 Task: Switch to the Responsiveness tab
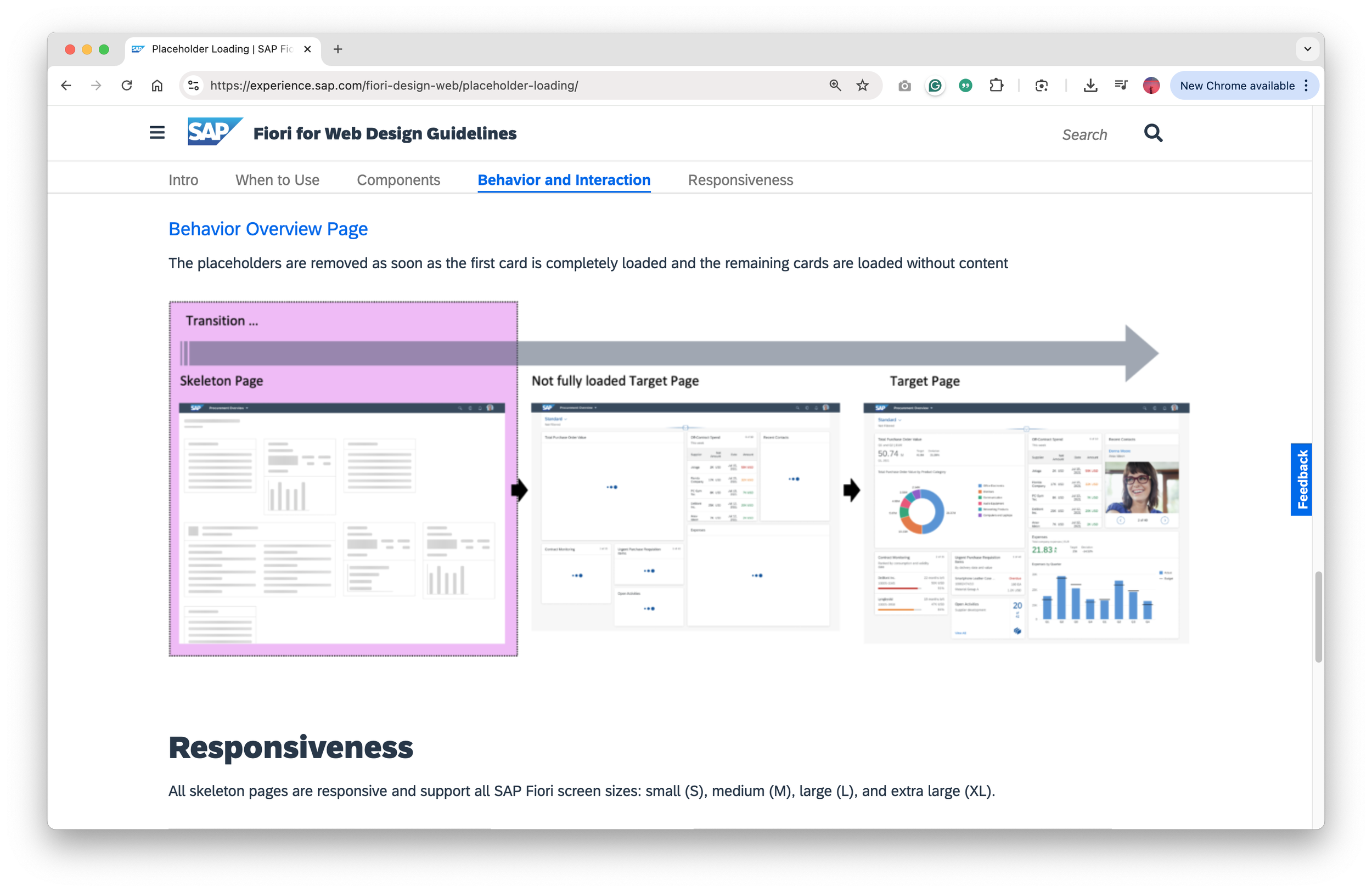click(740, 180)
